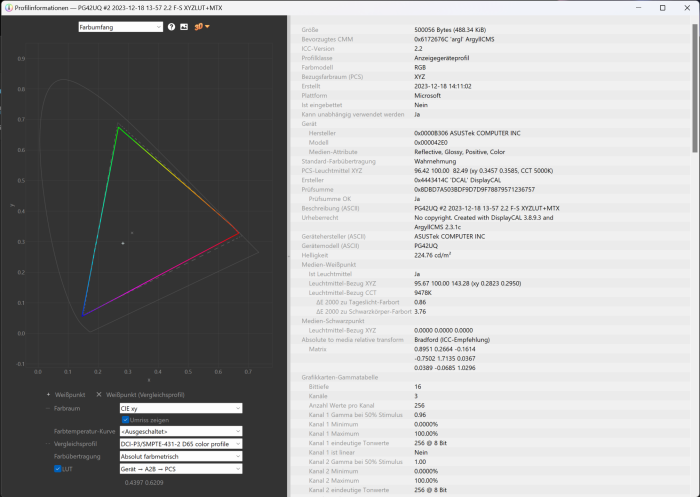Click the Grafikkarten-Gammatabelle heading
The width and height of the screenshot is (700, 497).
tap(339, 377)
